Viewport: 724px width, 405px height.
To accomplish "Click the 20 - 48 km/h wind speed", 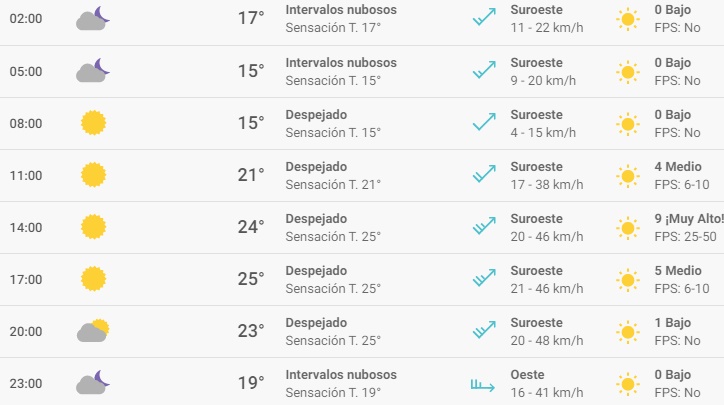I will pos(547,341).
